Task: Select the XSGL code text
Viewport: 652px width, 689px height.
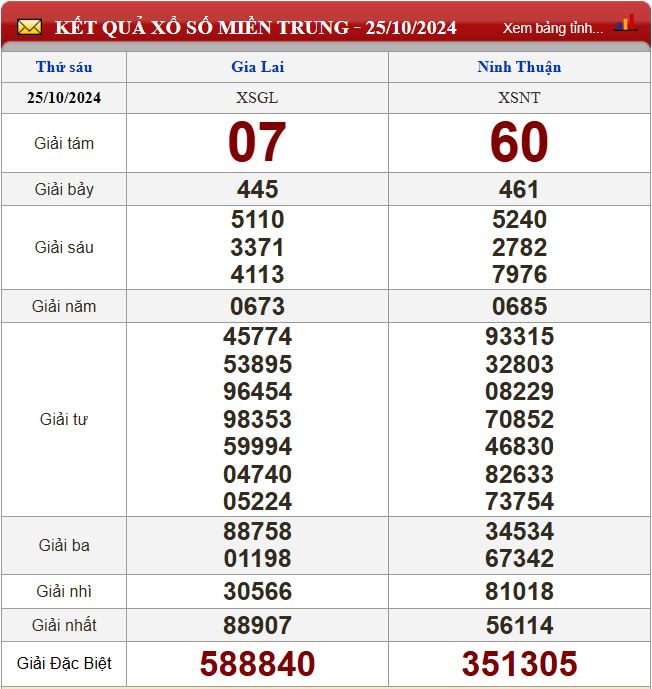Action: pos(257,98)
